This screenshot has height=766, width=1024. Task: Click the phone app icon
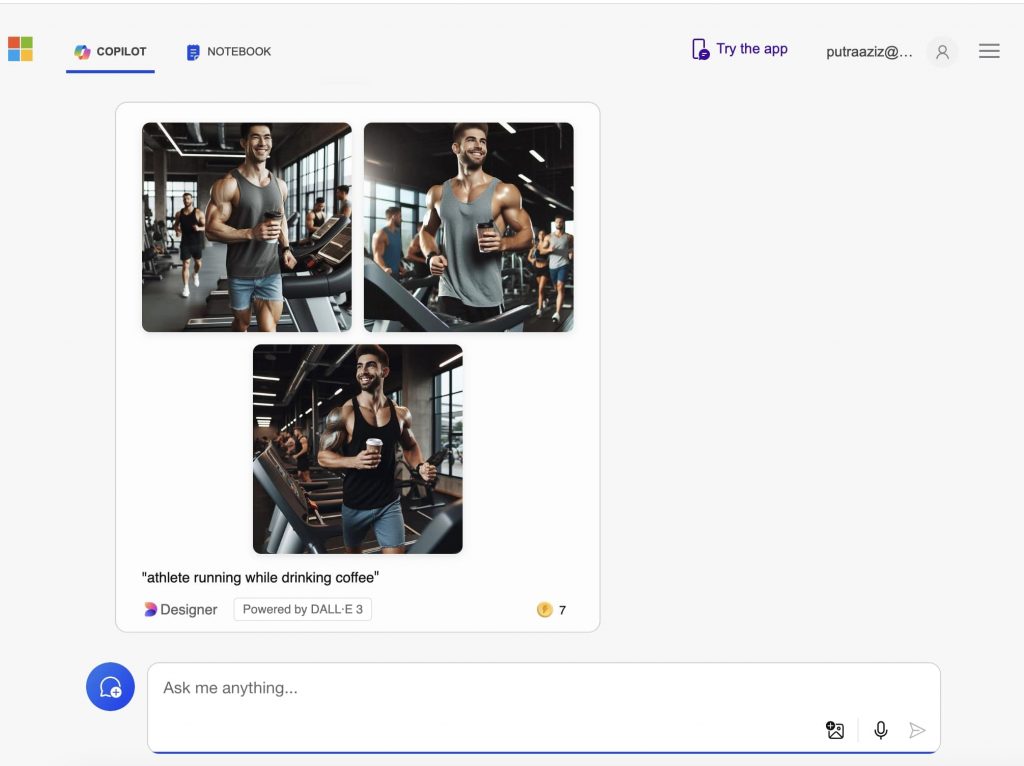(x=700, y=49)
